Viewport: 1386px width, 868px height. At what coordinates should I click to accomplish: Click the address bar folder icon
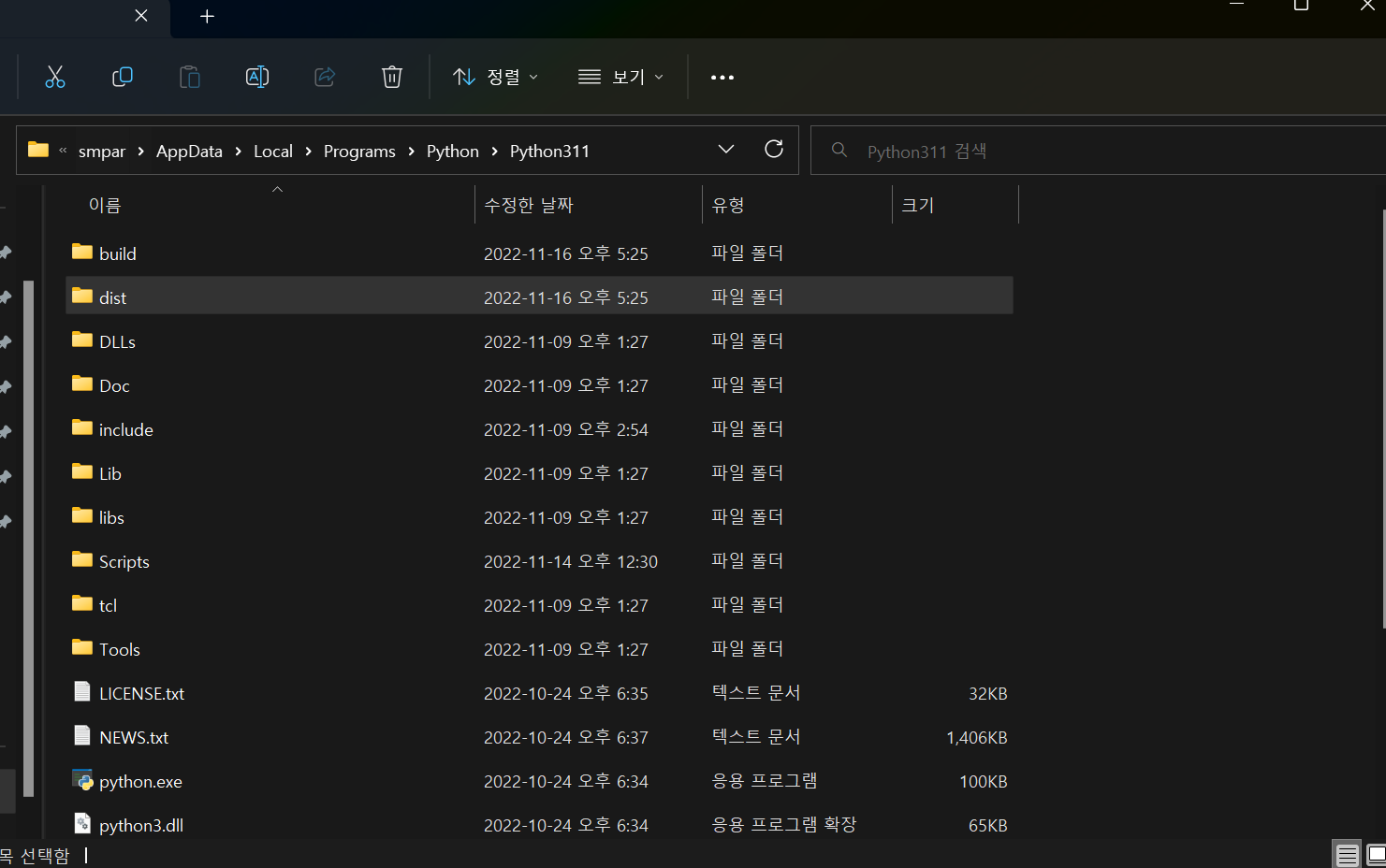click(x=38, y=150)
